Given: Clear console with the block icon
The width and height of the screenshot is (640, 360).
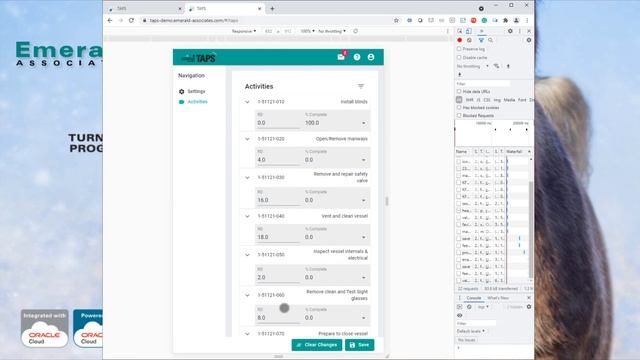Looking at the screenshot, I should [x=469, y=307].
